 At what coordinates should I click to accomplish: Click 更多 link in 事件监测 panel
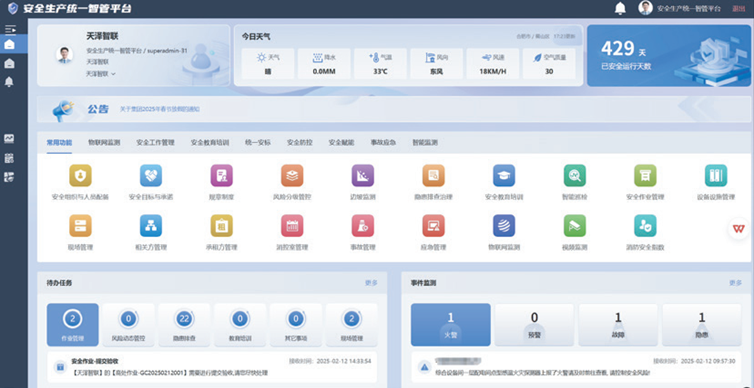point(735,283)
